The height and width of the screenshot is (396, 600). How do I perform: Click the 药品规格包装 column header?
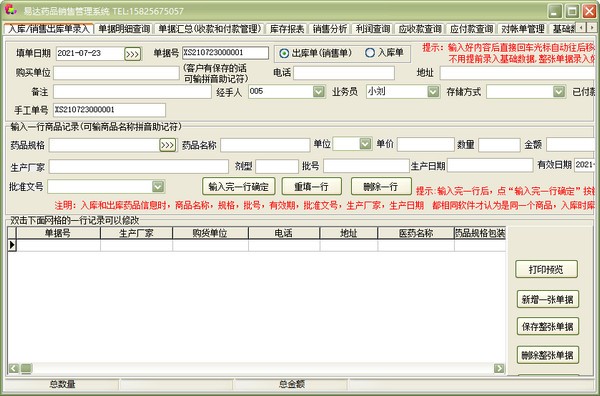click(x=480, y=233)
